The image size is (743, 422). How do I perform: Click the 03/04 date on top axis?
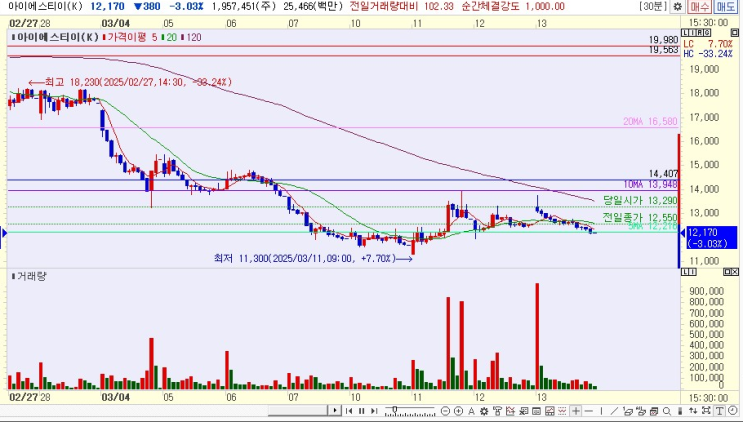(x=116, y=23)
